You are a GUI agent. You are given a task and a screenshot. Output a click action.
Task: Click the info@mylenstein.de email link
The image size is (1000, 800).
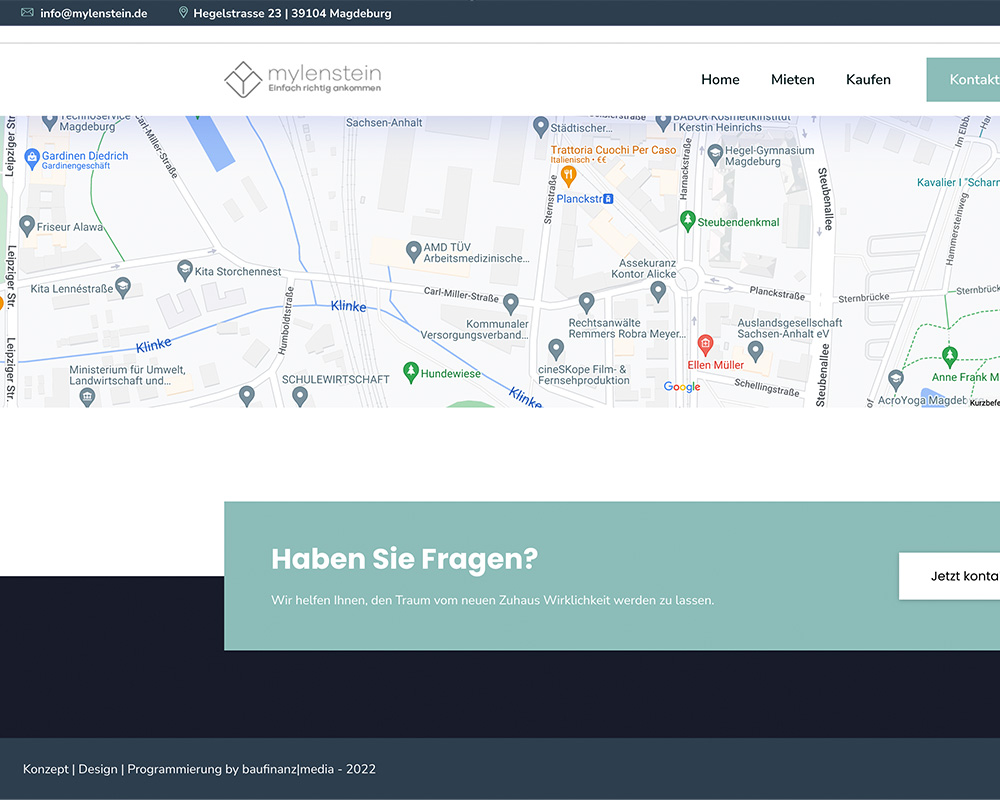94,13
